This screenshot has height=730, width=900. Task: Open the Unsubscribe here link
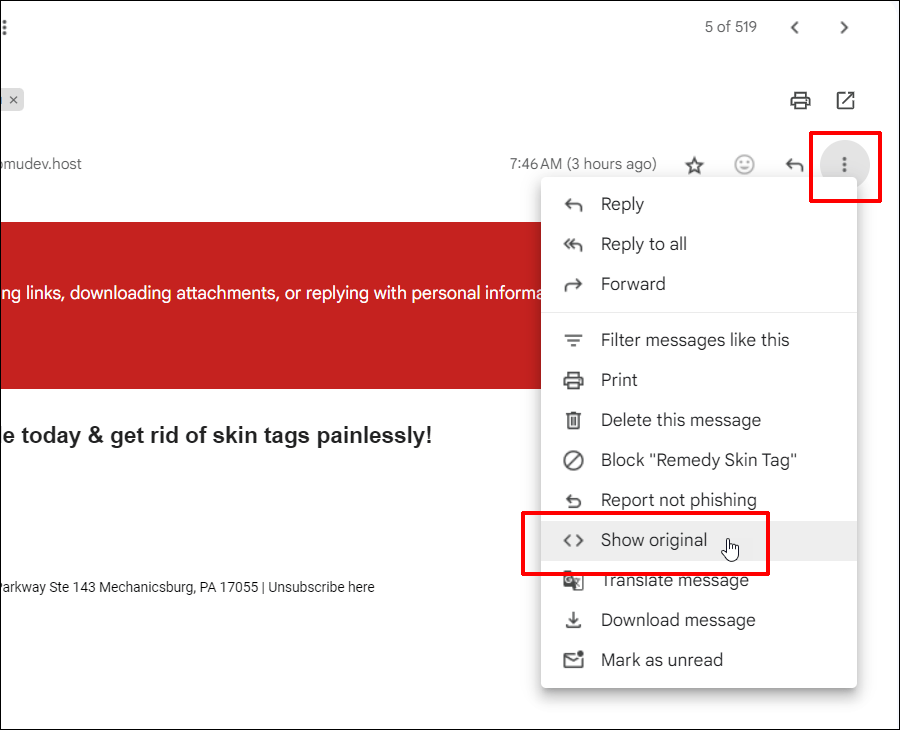(x=321, y=587)
